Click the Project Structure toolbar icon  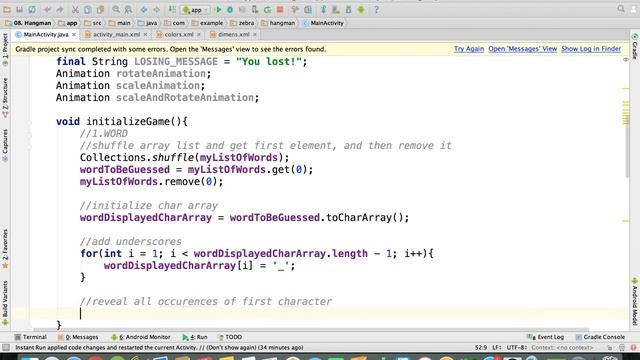point(308,9)
